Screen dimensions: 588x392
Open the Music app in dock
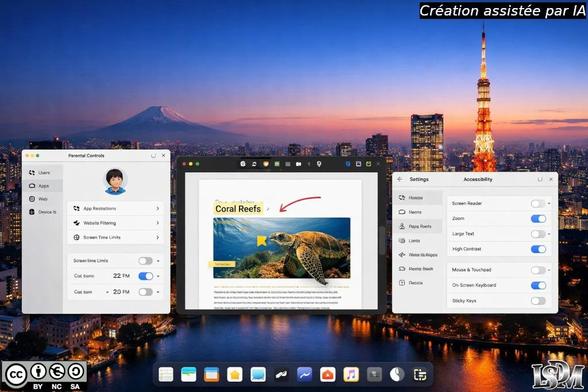351,374
